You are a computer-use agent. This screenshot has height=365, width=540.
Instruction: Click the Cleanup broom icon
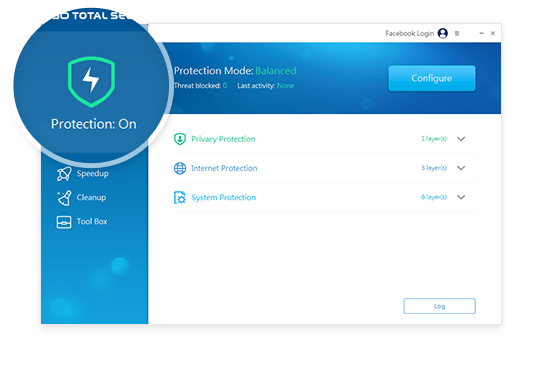coord(64,198)
